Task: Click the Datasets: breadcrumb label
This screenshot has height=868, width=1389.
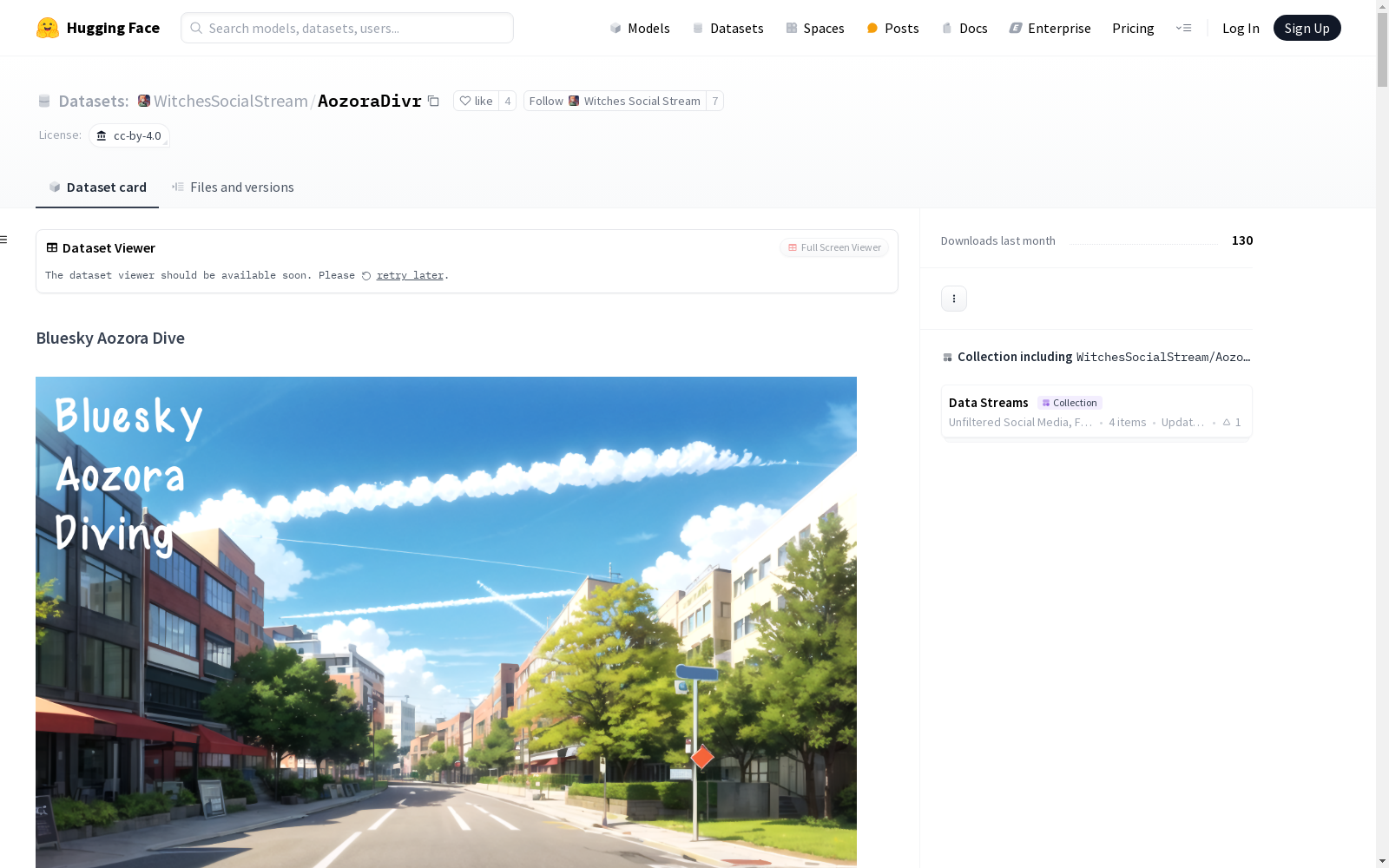Action: tap(94, 101)
